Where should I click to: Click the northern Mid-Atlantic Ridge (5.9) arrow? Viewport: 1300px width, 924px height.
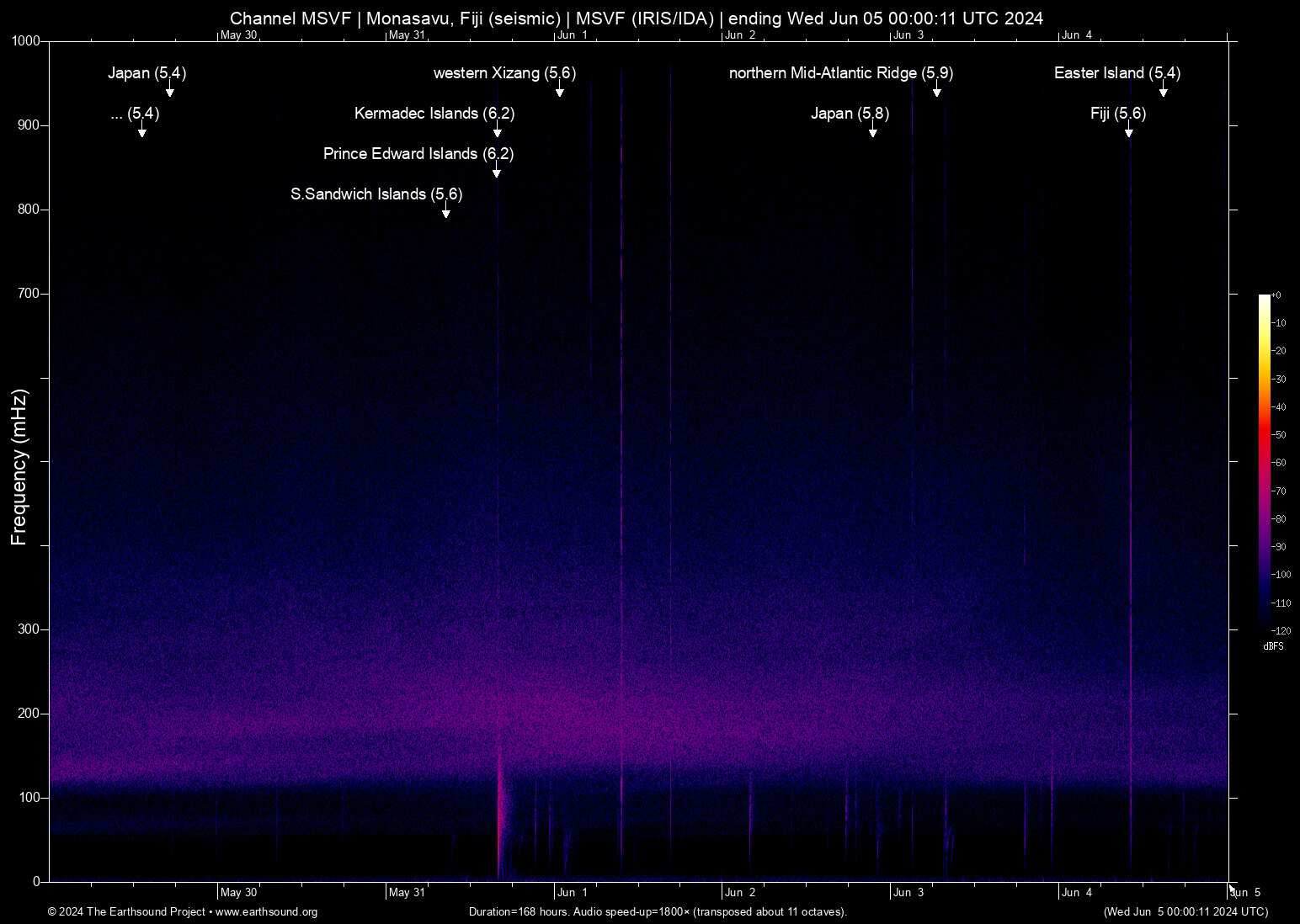937,94
